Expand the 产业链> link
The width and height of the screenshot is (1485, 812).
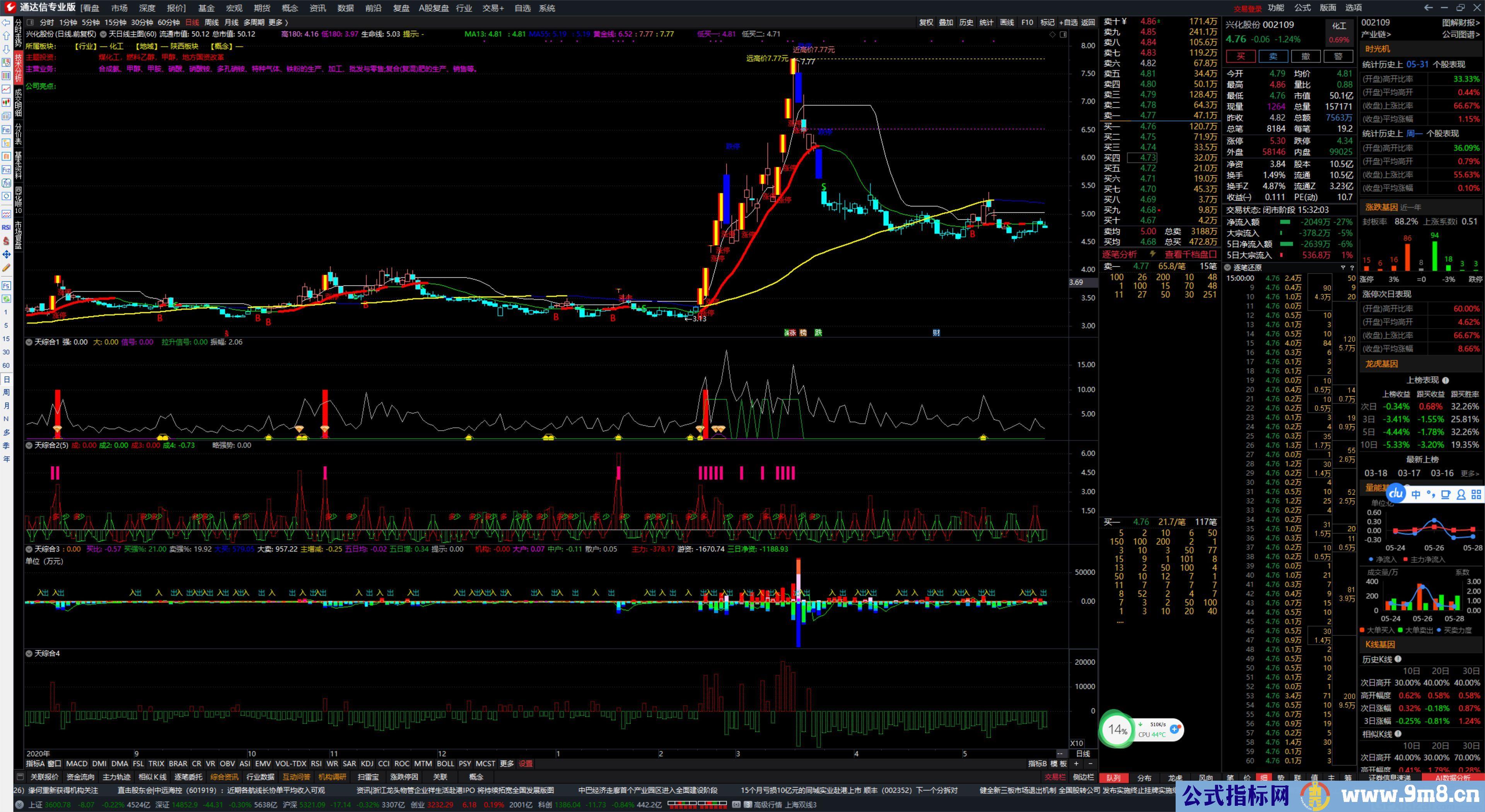coord(1376,34)
